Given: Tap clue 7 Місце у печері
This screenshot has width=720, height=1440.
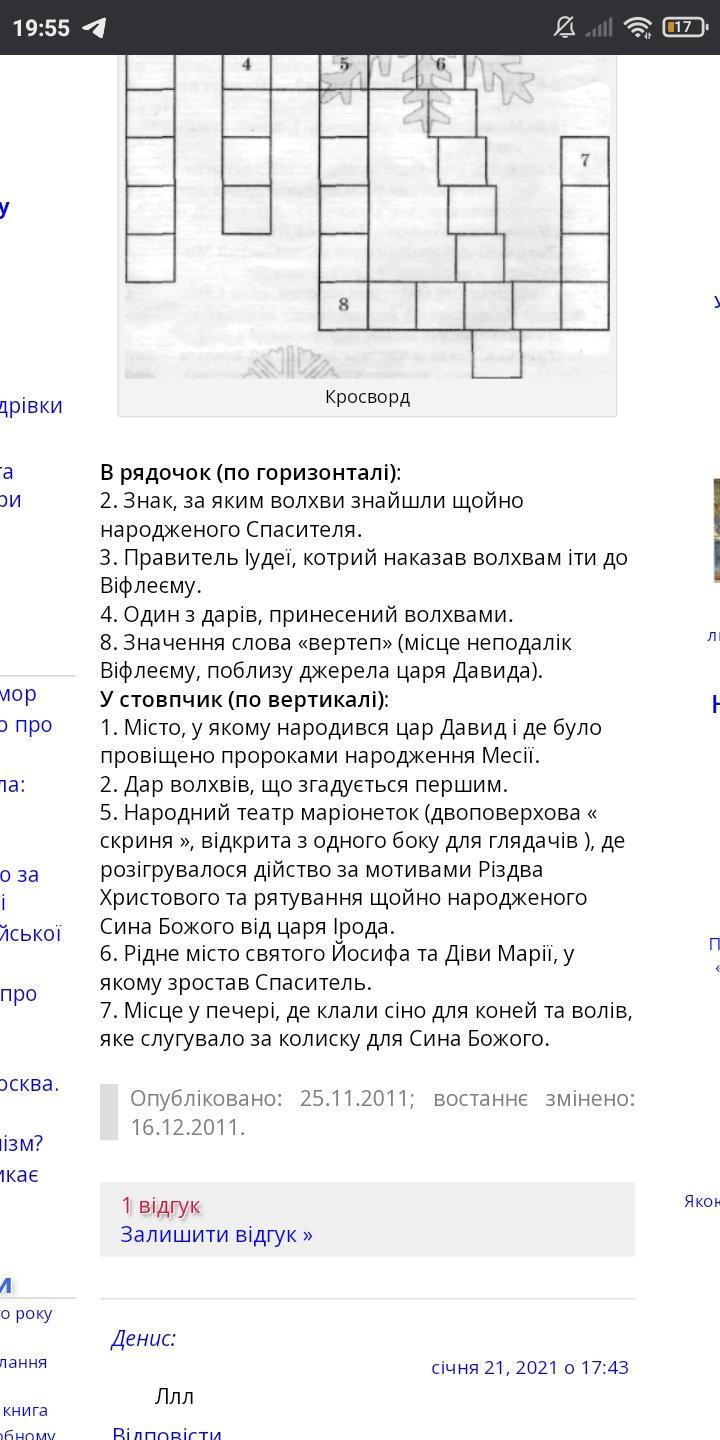Looking at the screenshot, I should pyautogui.click(x=366, y=1024).
